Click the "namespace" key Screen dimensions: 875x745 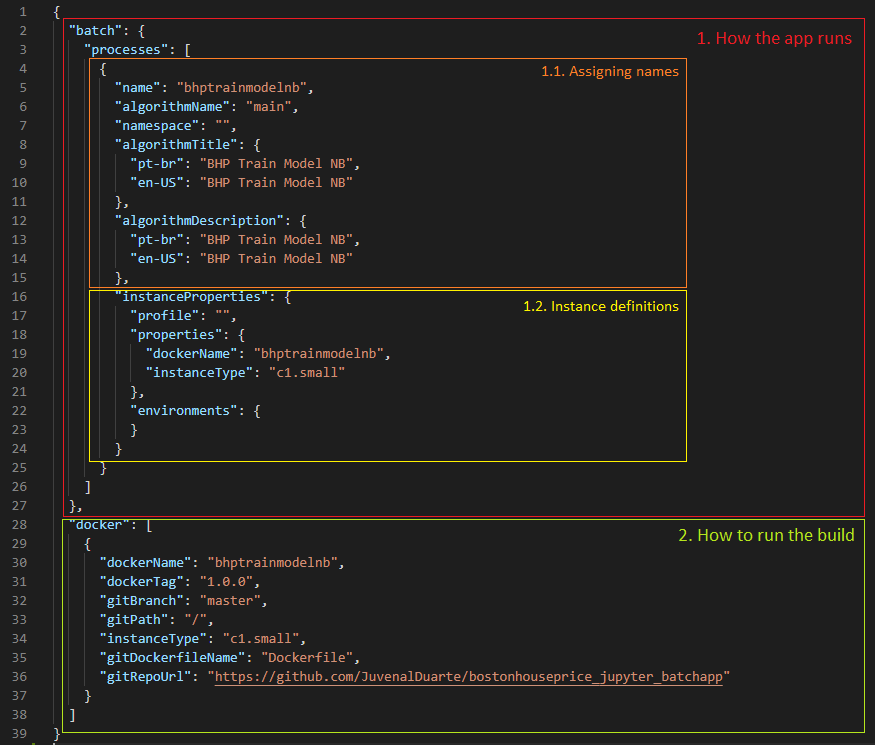point(157,126)
